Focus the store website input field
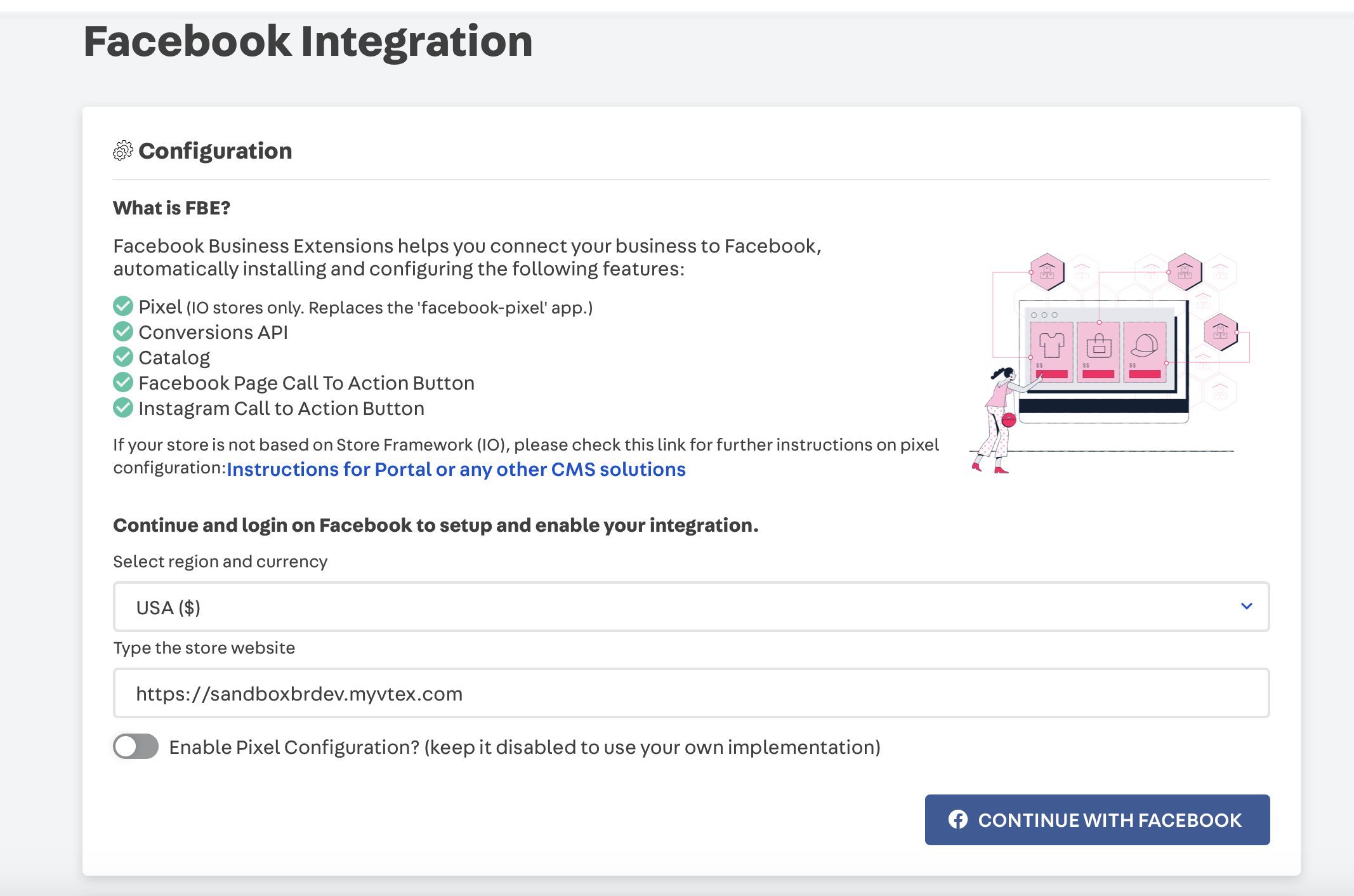Image resolution: width=1354 pixels, height=896 pixels. (692, 693)
